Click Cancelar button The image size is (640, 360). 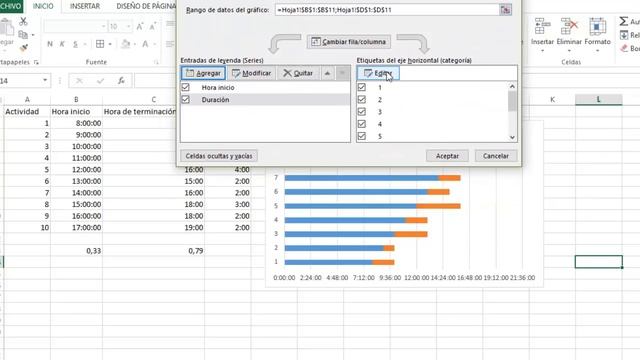coord(496,156)
